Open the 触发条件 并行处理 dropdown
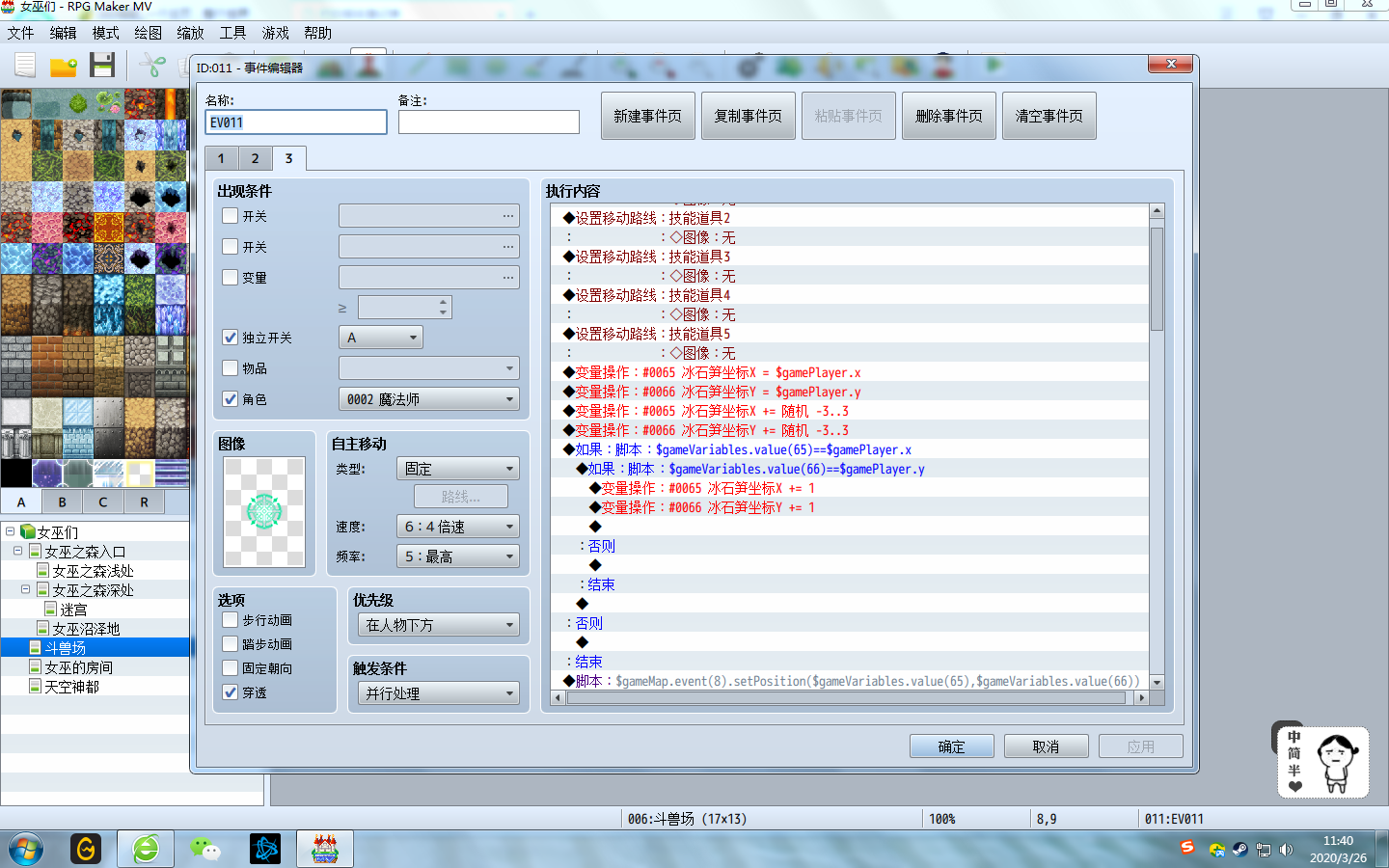1389x868 pixels. [x=439, y=693]
